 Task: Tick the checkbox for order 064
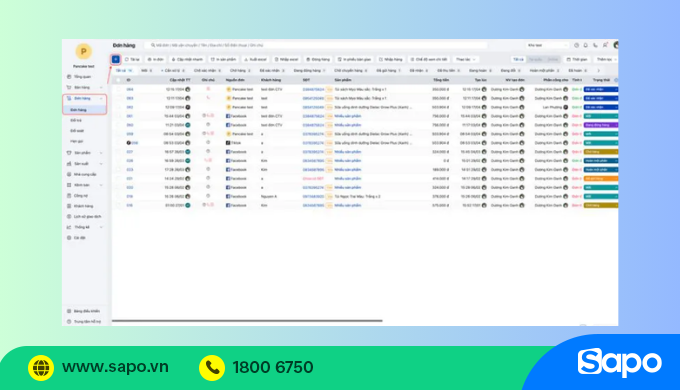tap(118, 89)
